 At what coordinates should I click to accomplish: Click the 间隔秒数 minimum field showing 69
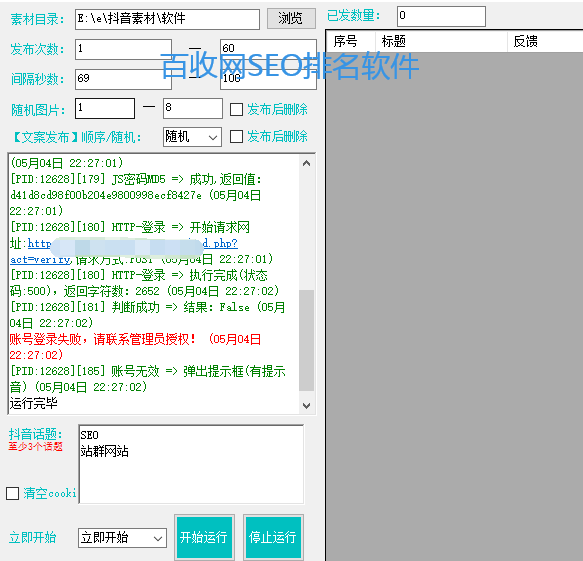(123, 79)
